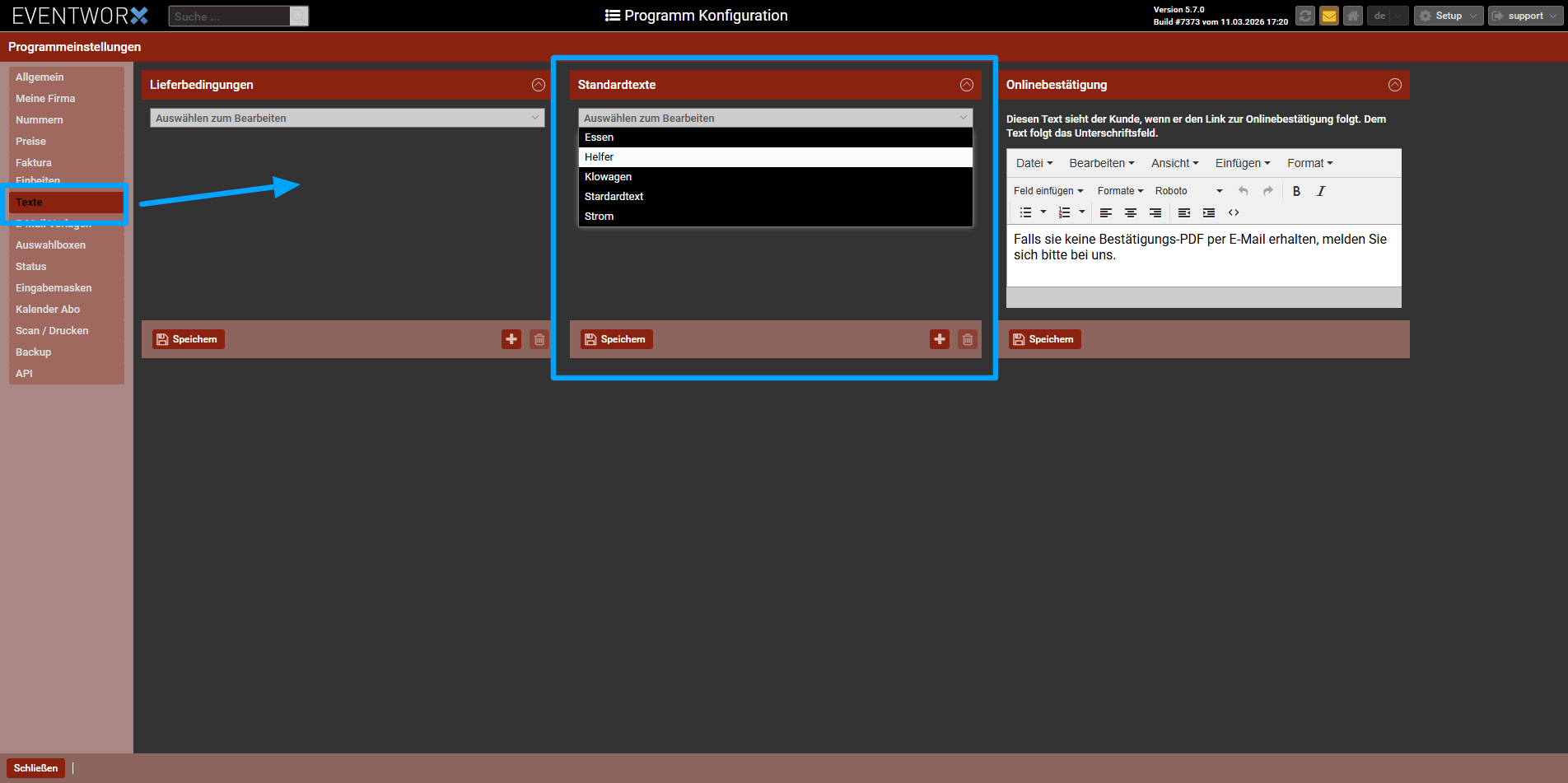Center align text in the editor
Screen dimensions: 1568x783
coord(1131,212)
